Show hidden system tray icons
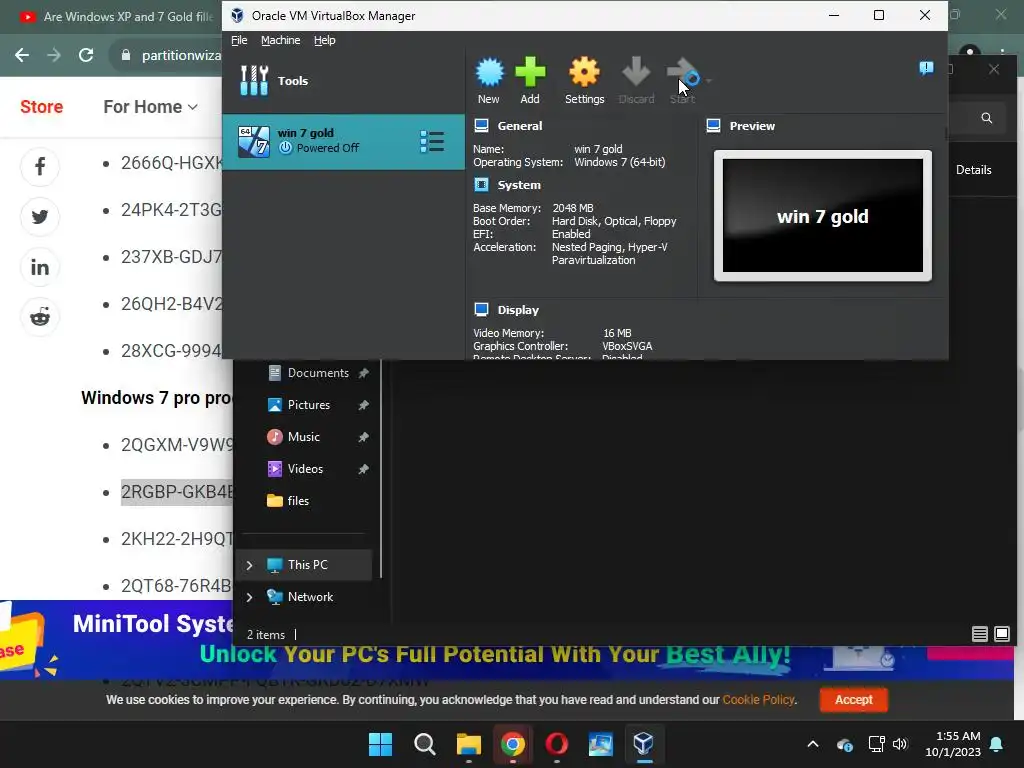 (813, 744)
